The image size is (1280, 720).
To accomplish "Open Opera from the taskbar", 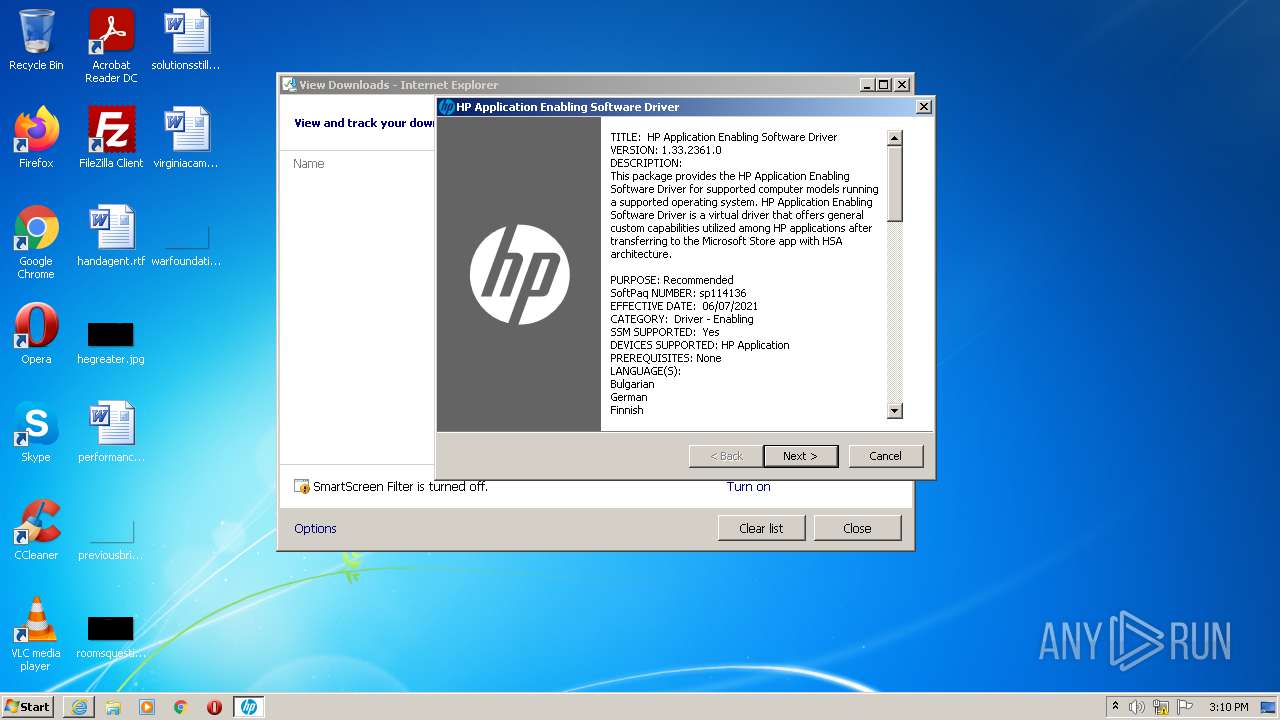I will click(x=214, y=707).
